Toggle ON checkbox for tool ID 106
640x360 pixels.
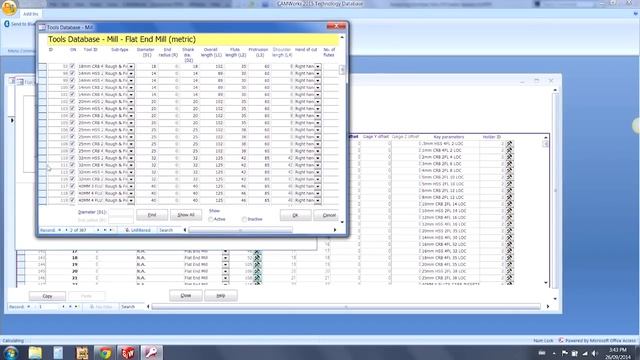(x=72, y=130)
